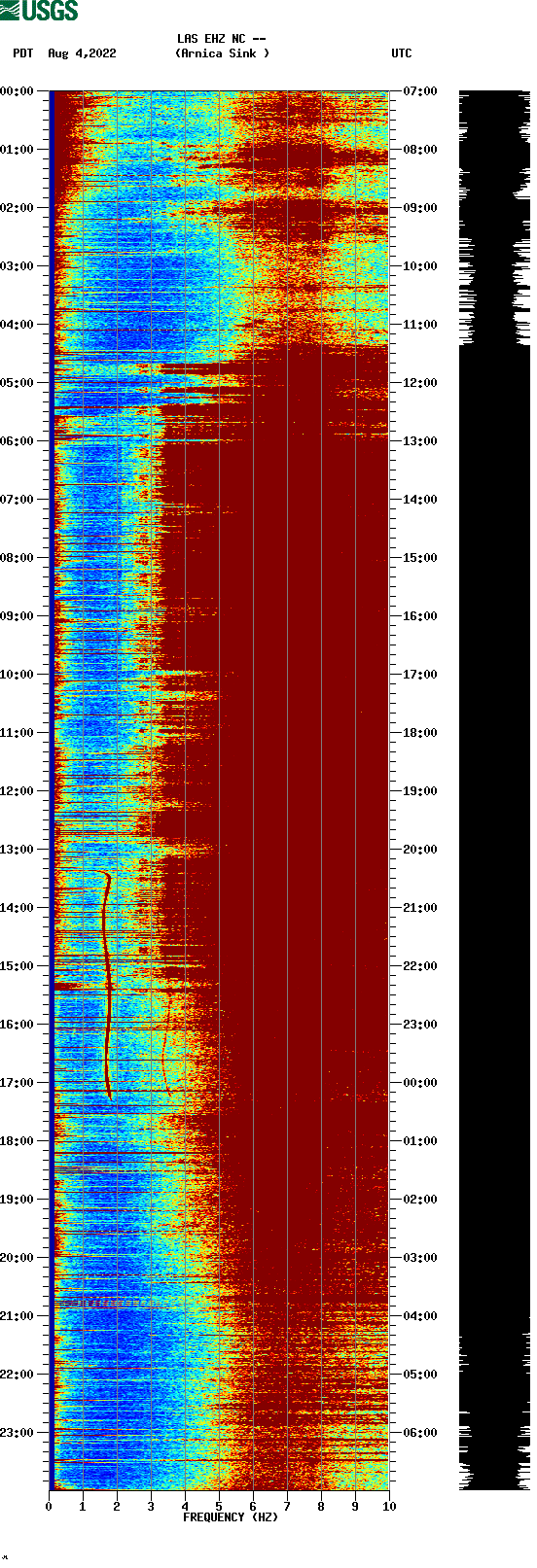This screenshot has height=1568, width=537.
Task: Click the PDT time label 13:00
Action: (x=17, y=849)
